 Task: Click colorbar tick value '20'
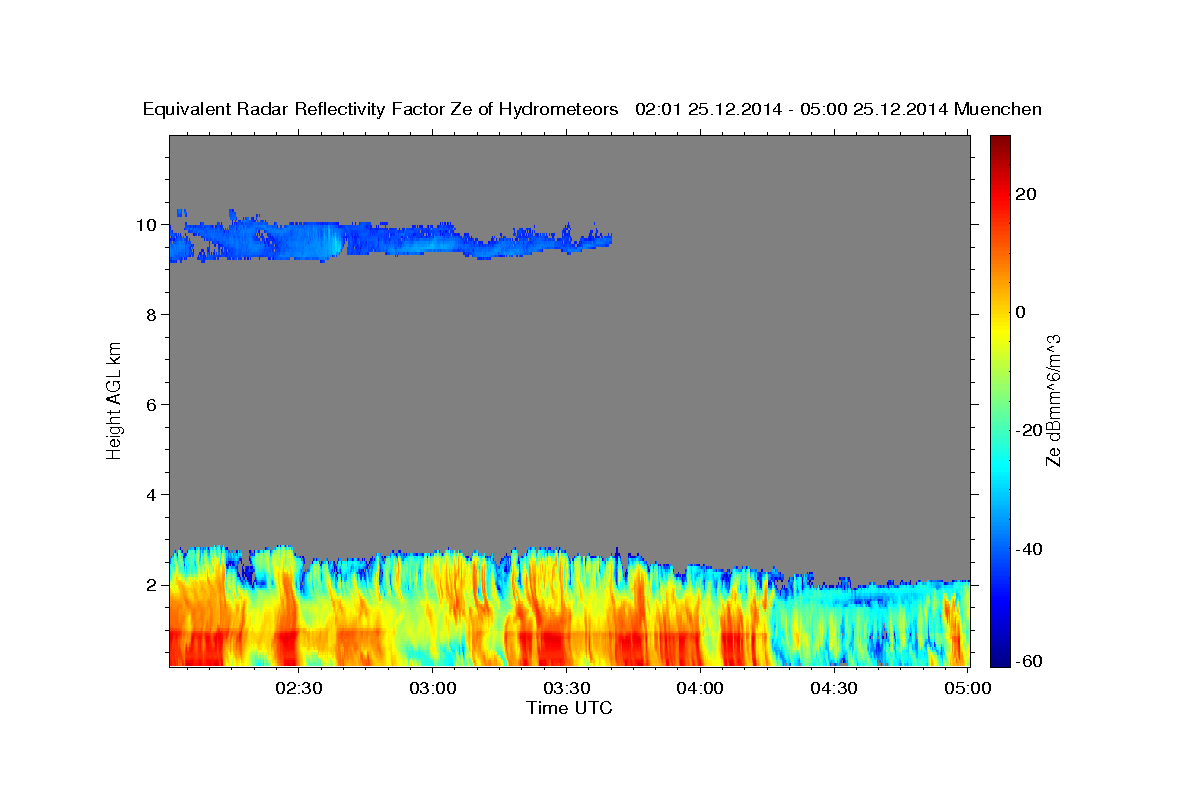coord(1025,194)
